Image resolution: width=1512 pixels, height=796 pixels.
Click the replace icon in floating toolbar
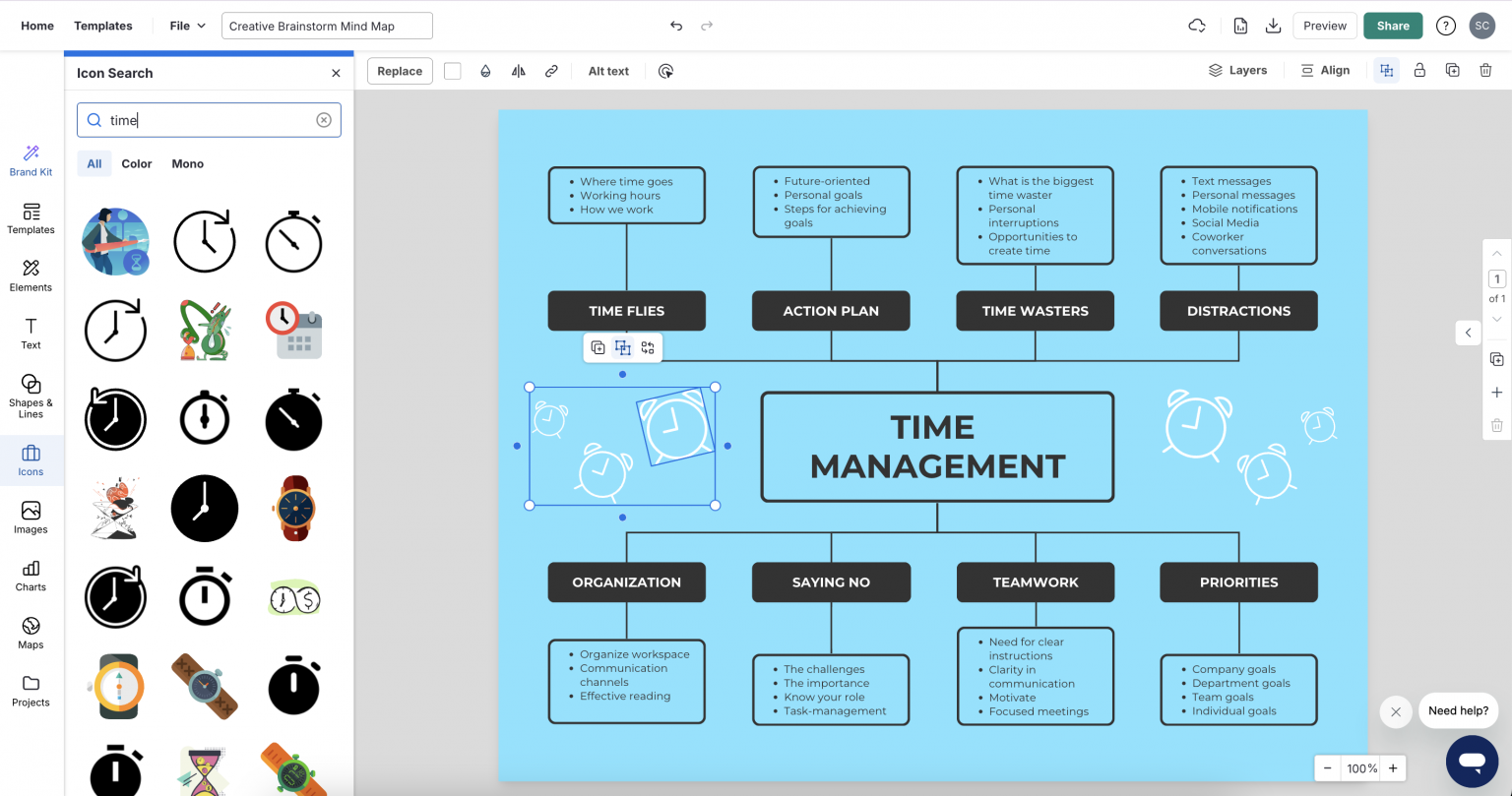tap(648, 347)
